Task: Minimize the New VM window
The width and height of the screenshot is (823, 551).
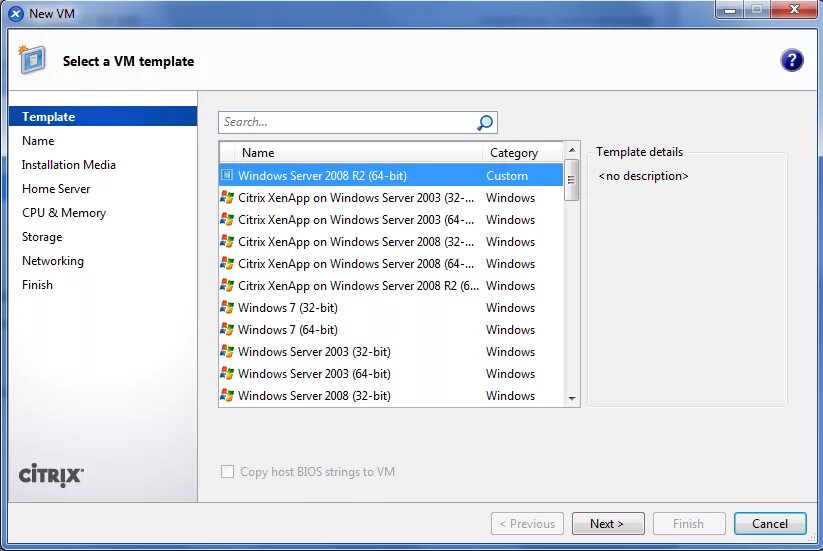Action: [x=729, y=9]
